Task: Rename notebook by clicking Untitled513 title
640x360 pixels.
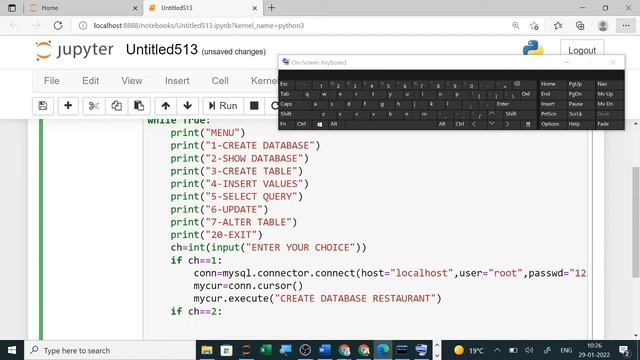Action: pos(162,49)
